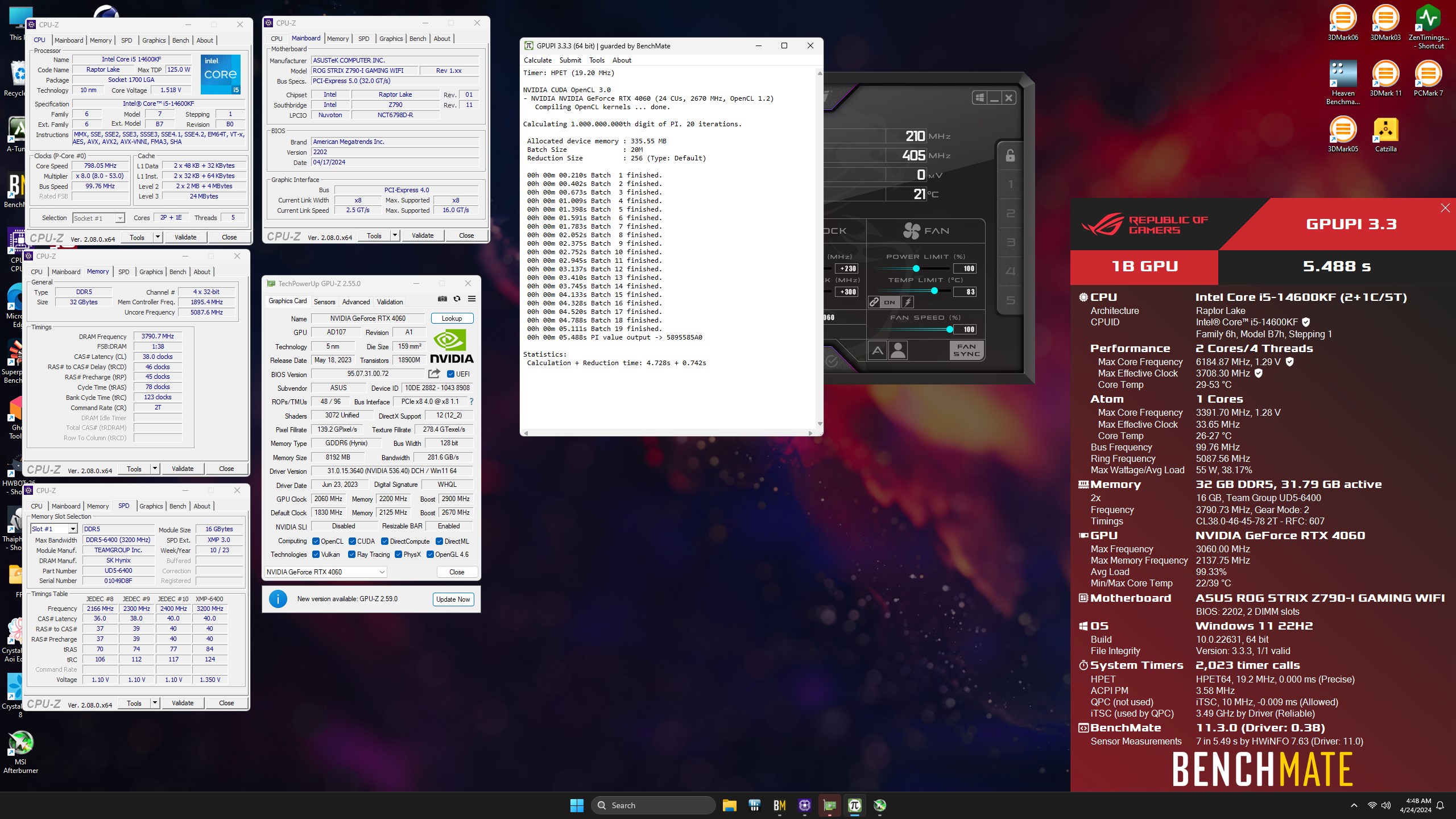Toggle the DirectML checkbox in GPU-Z

point(439,541)
